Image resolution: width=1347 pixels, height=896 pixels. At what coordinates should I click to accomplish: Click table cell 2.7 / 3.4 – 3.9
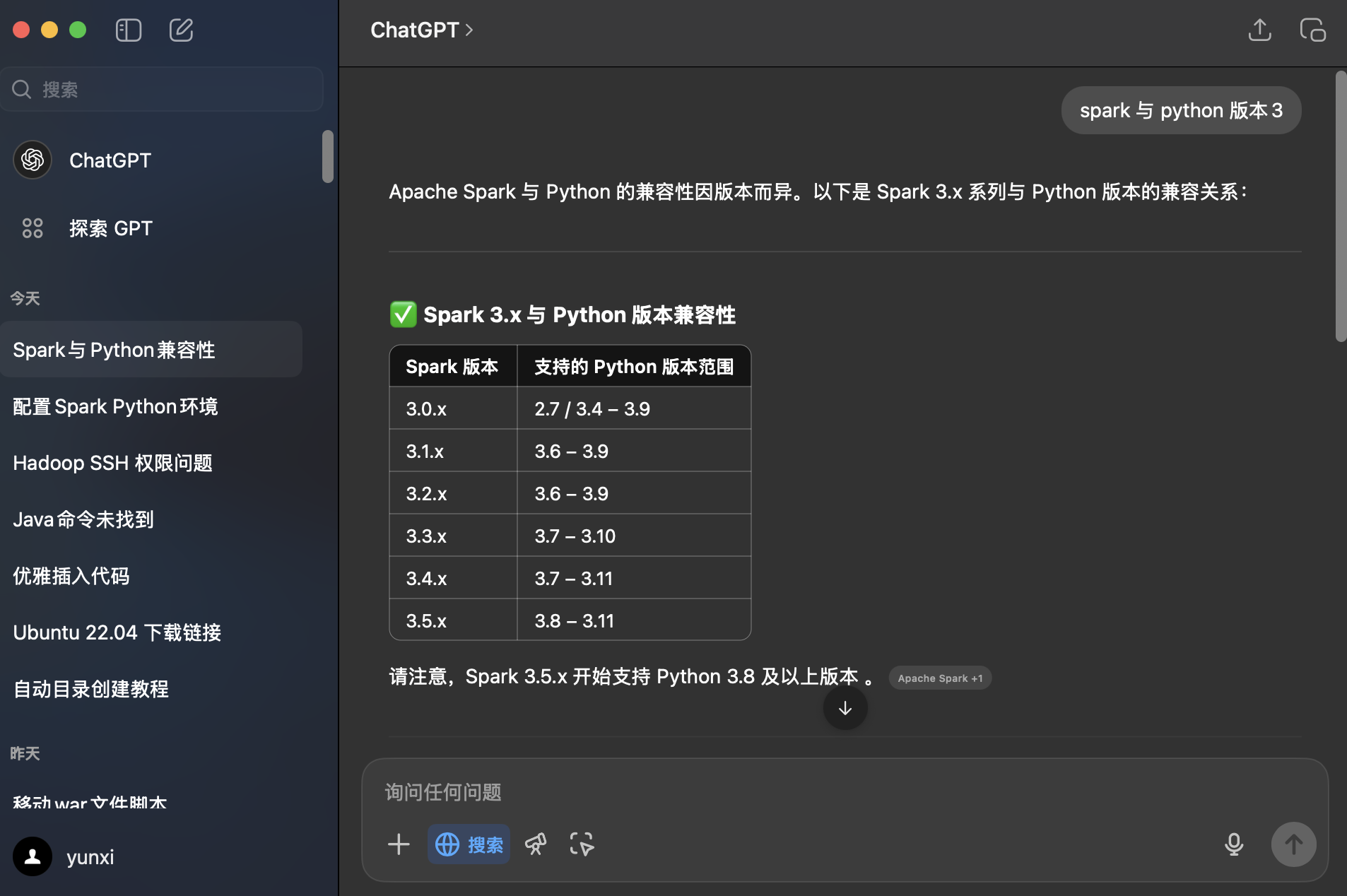[634, 408]
